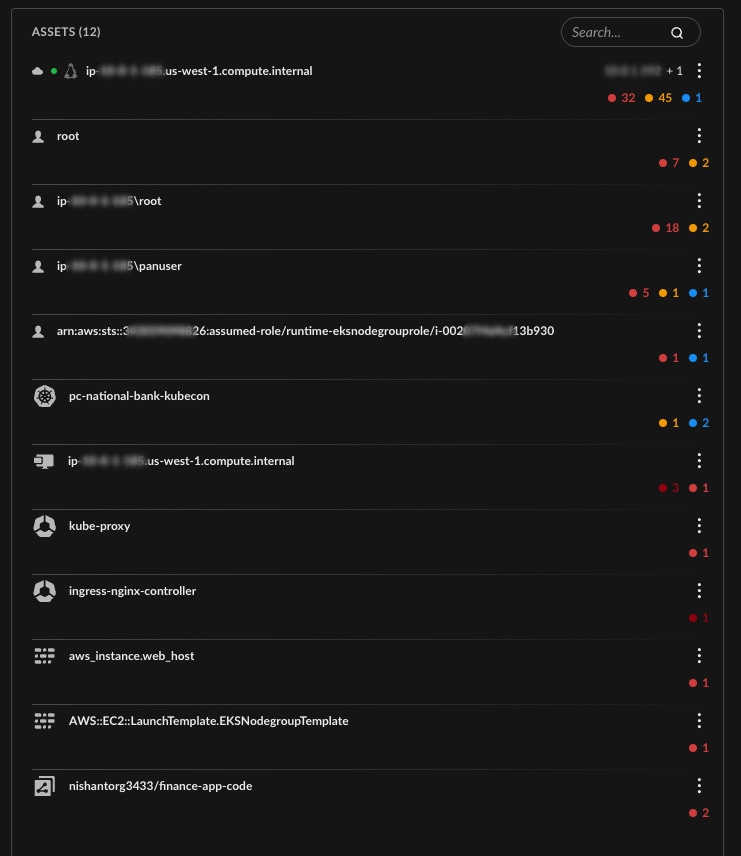Screen dimensions: 741x856
Task: Click the aws_instance.web_host IaC resource icon
Action: pyautogui.click(x=44, y=656)
